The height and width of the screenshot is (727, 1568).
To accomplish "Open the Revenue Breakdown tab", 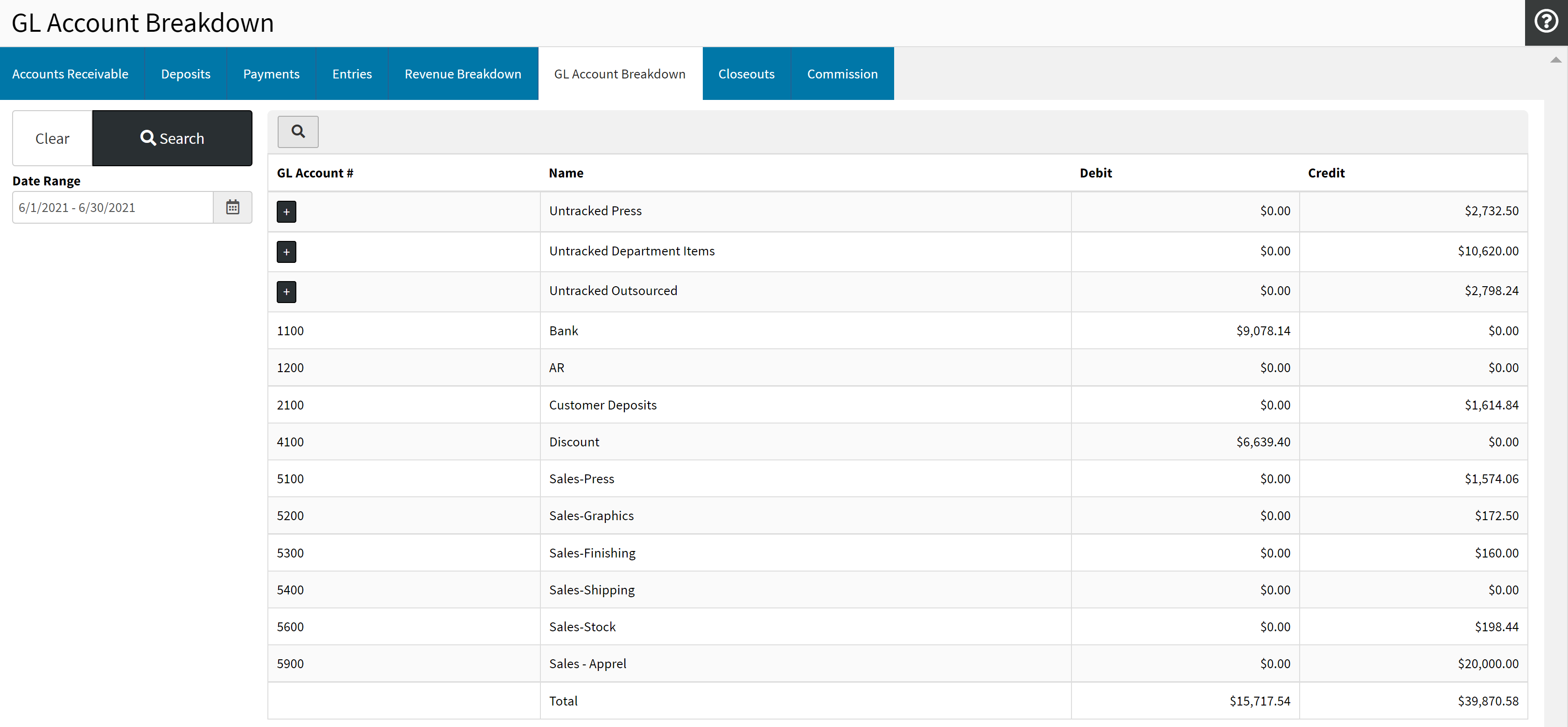I will click(462, 74).
